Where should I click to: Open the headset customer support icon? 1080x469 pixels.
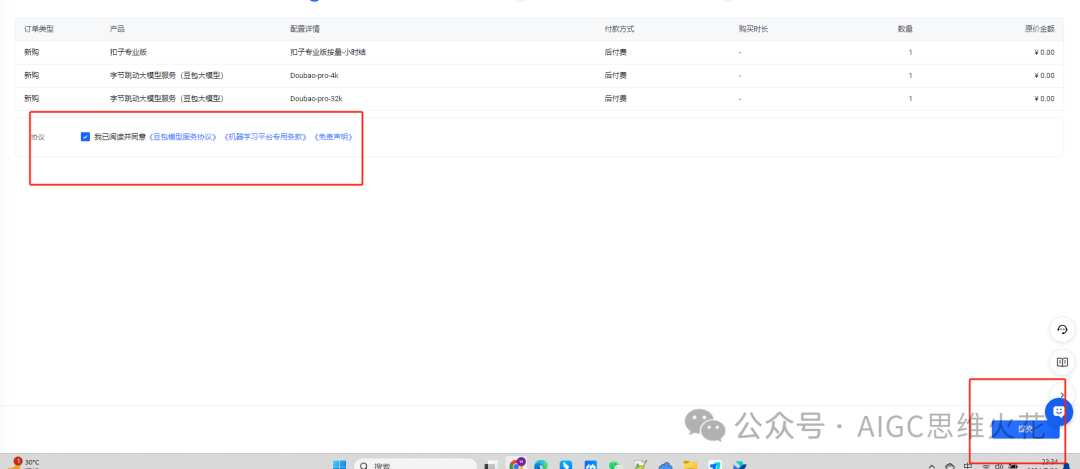[1062, 330]
